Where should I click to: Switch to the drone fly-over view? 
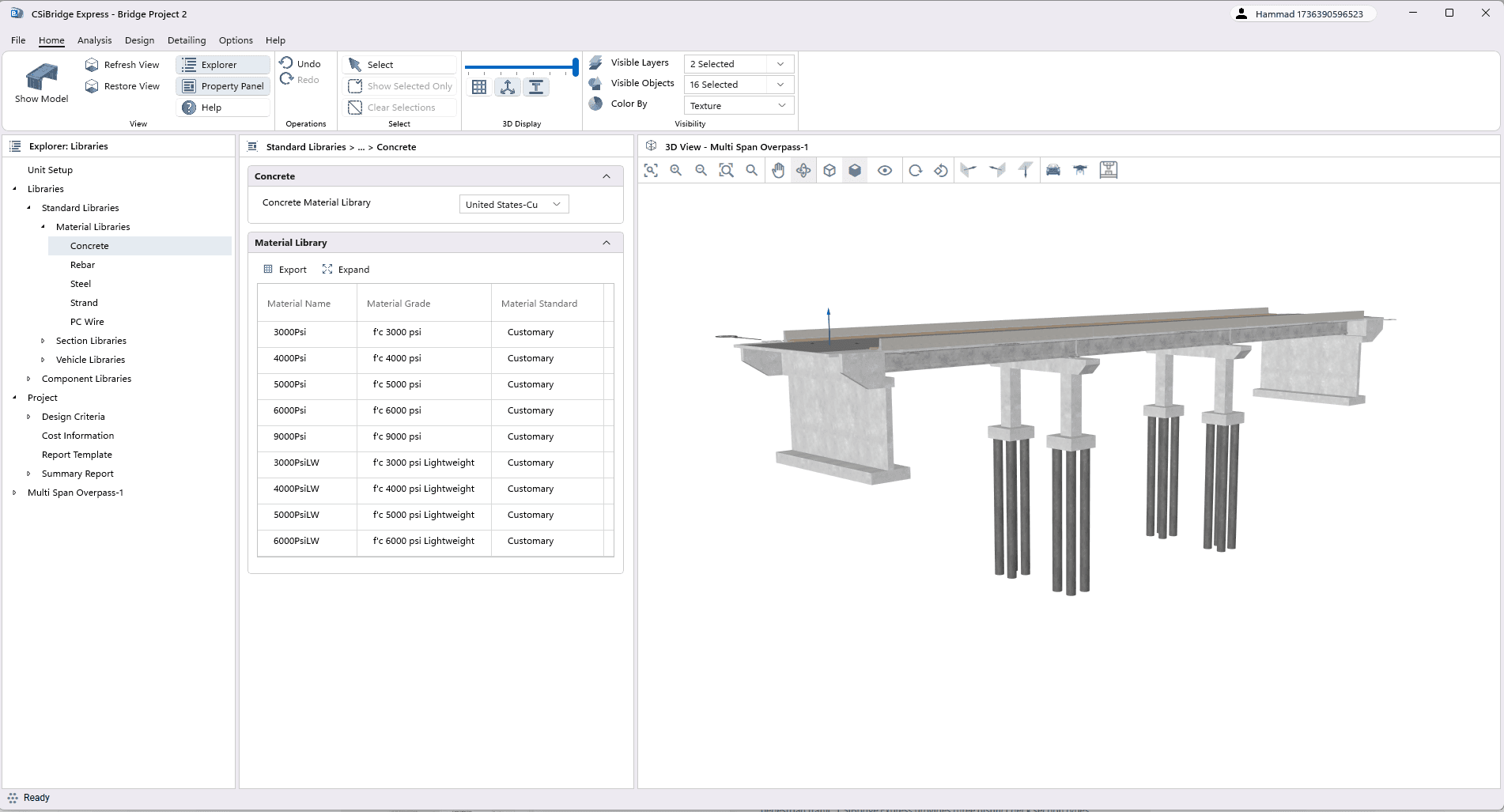(1080, 170)
